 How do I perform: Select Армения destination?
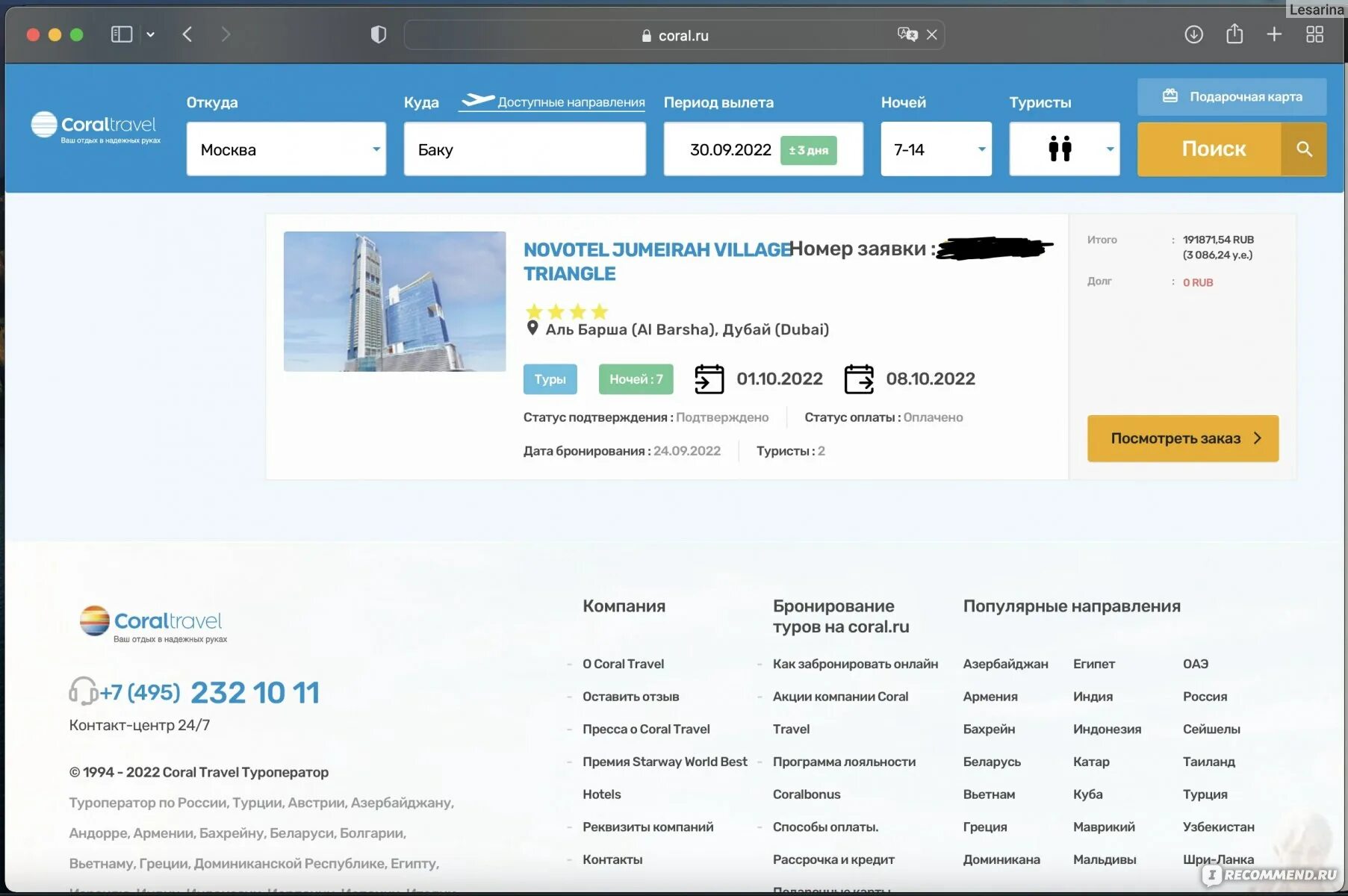coord(990,697)
